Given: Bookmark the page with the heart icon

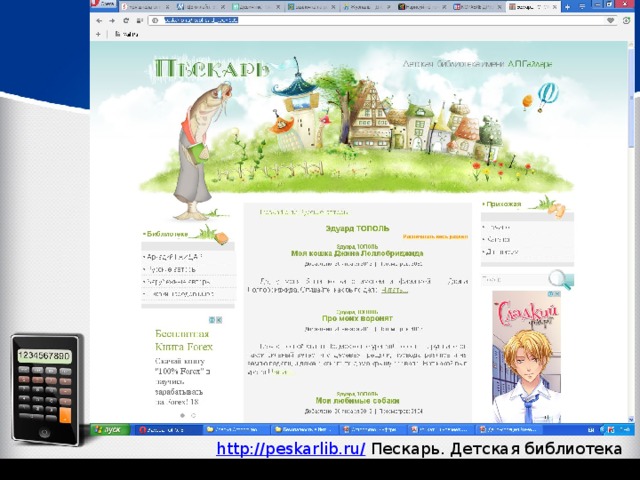Looking at the screenshot, I should click(x=610, y=20).
